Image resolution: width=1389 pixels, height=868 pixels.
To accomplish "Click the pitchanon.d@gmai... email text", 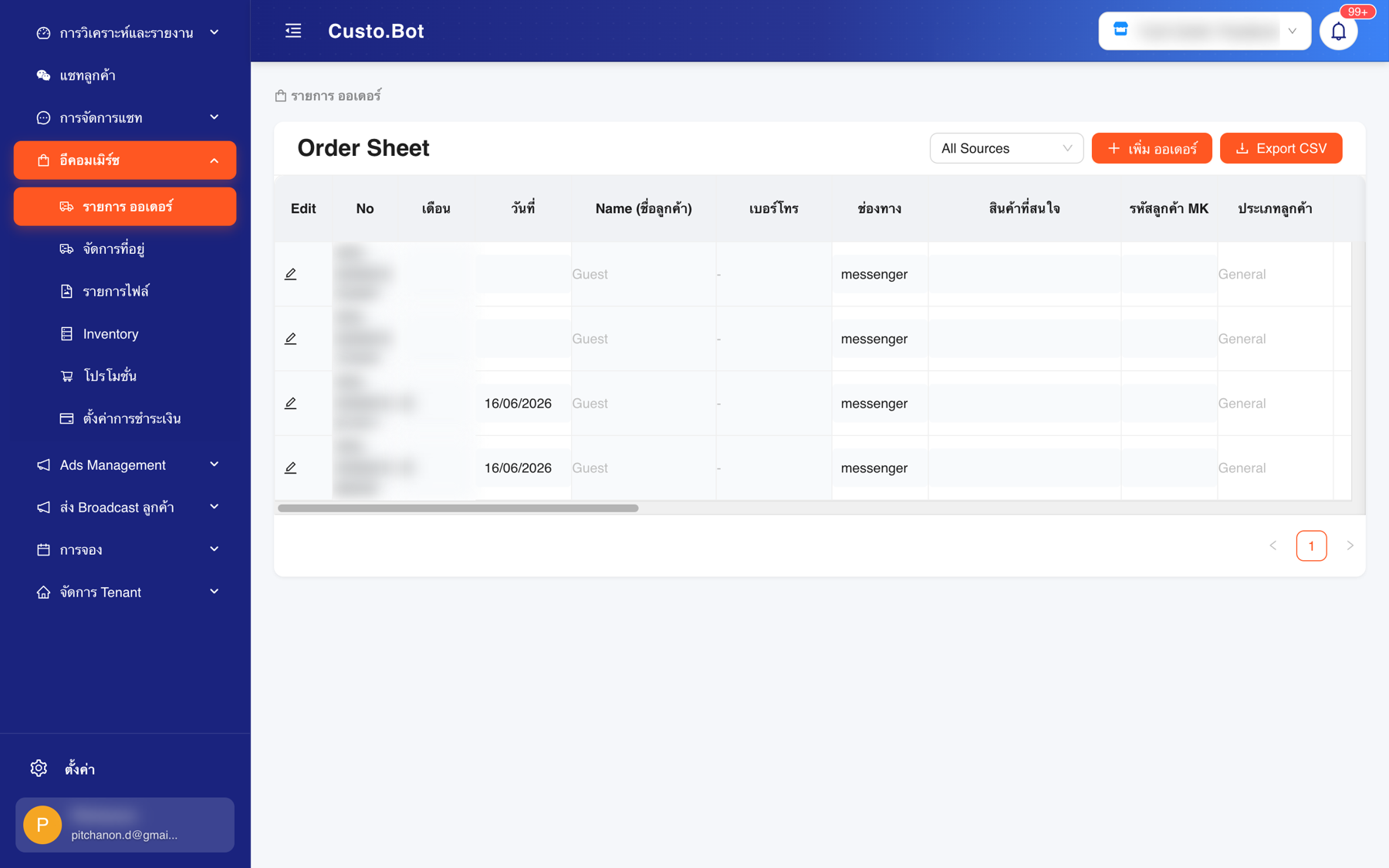I will click(124, 835).
